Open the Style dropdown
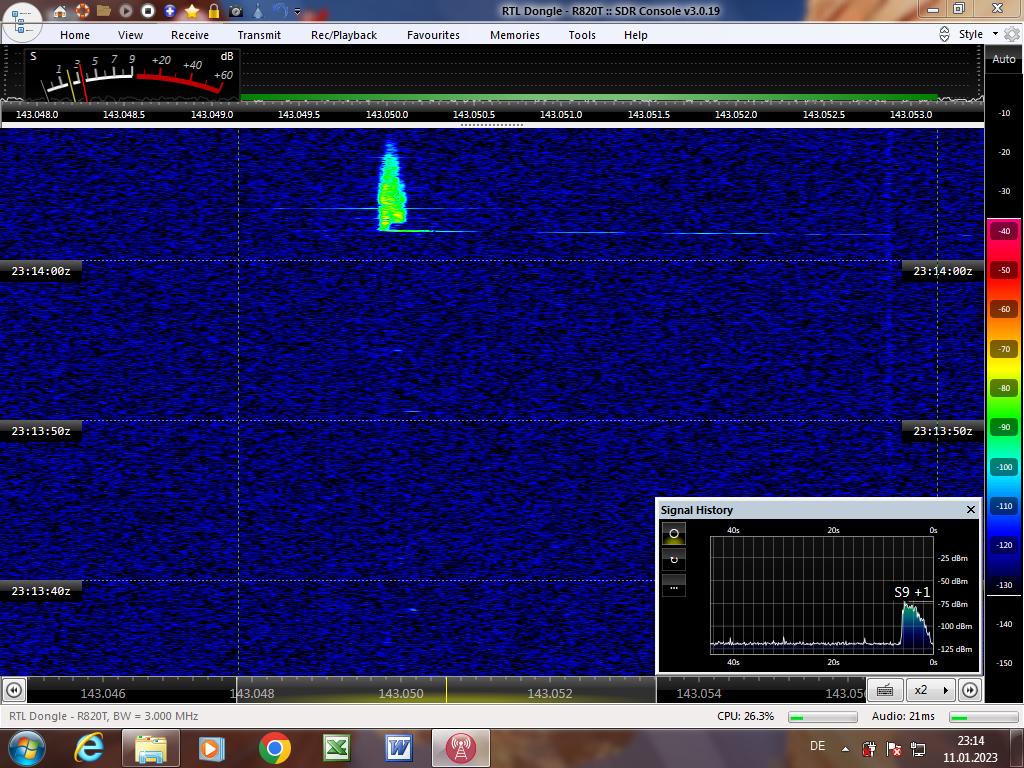The height and width of the screenshot is (768, 1024). [978, 34]
